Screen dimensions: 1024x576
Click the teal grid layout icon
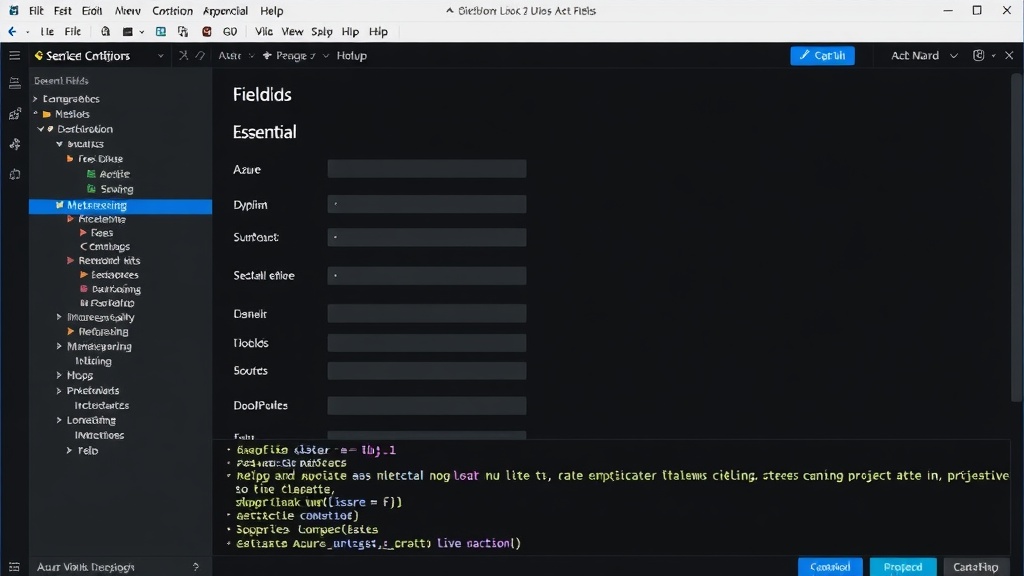pos(161,31)
